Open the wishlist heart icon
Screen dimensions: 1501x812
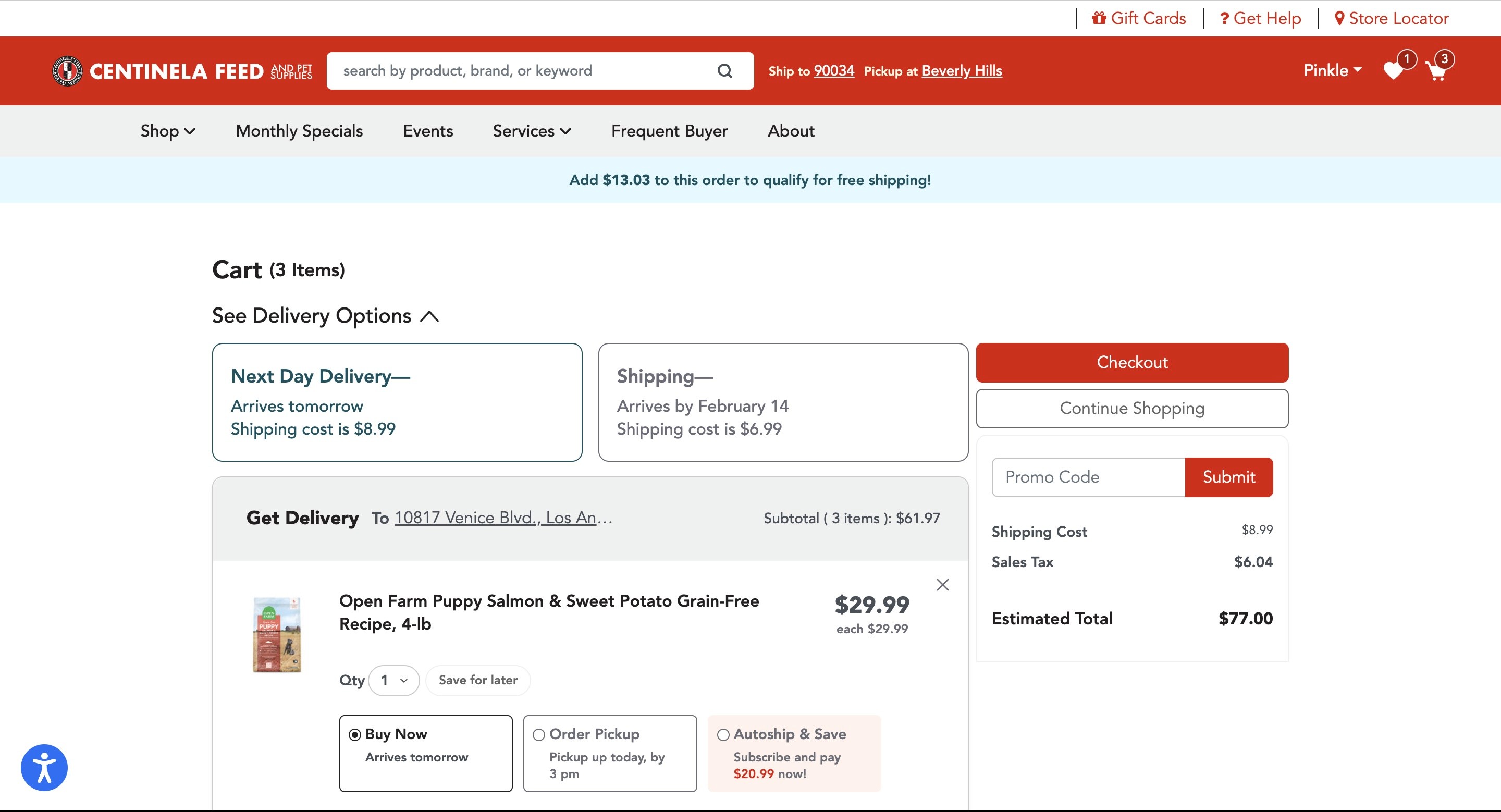pos(1393,71)
